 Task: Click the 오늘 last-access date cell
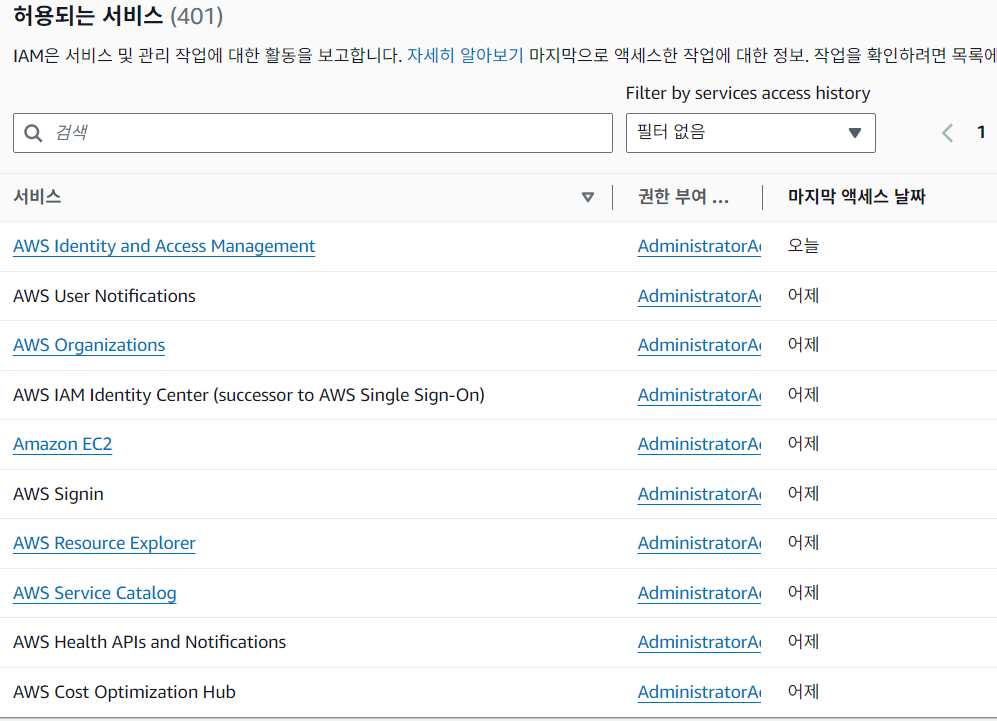(x=803, y=245)
